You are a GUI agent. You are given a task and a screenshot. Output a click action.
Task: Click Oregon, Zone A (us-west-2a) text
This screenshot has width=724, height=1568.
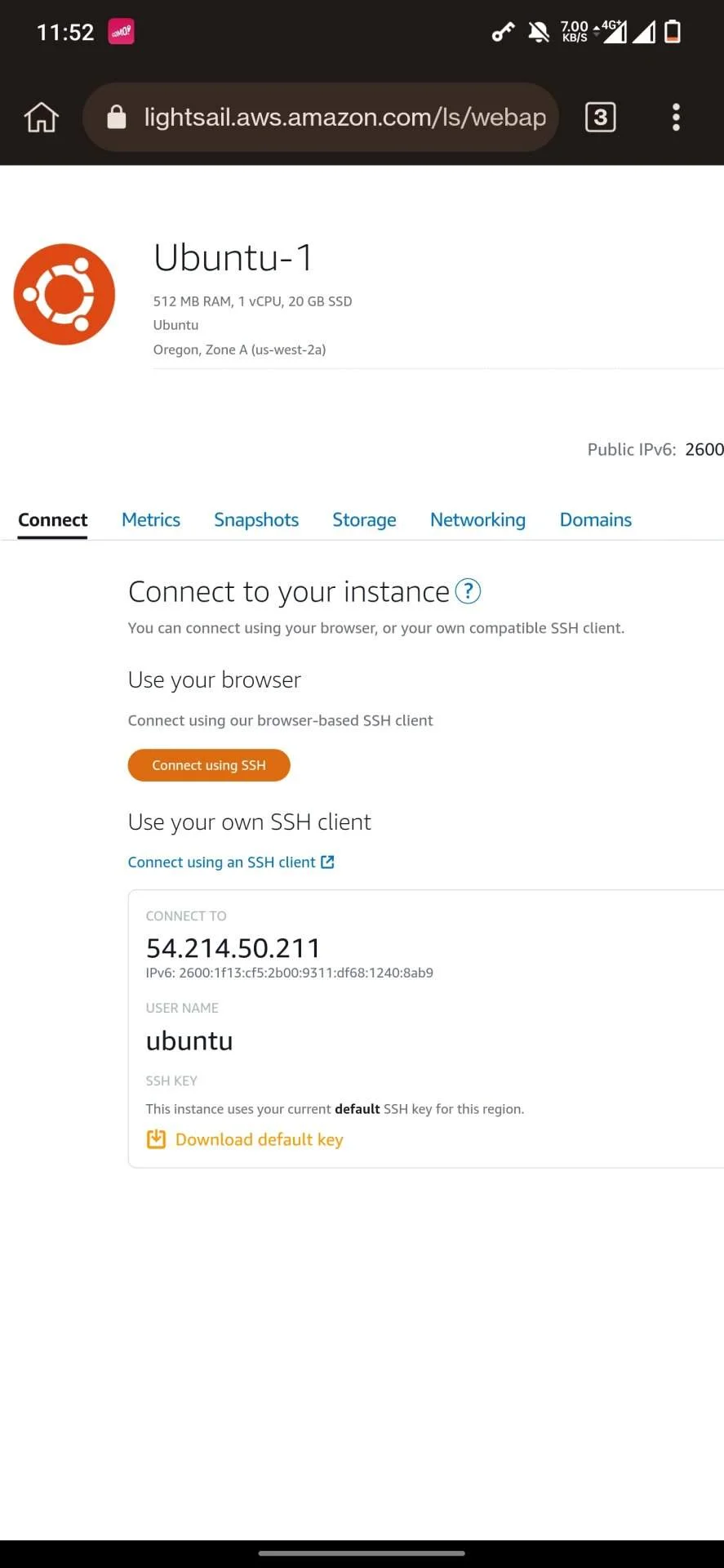(239, 350)
